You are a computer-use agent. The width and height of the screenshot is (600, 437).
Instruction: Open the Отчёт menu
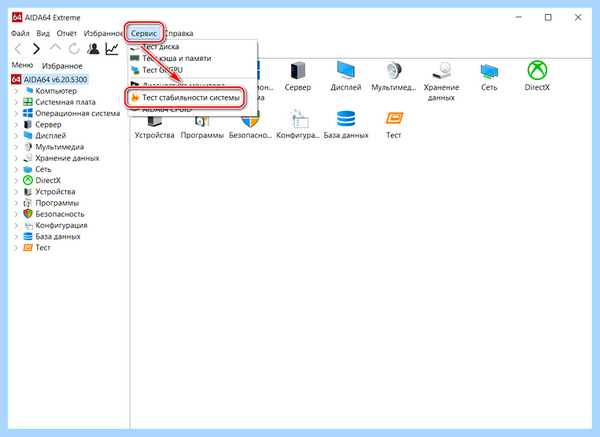pyautogui.click(x=67, y=33)
